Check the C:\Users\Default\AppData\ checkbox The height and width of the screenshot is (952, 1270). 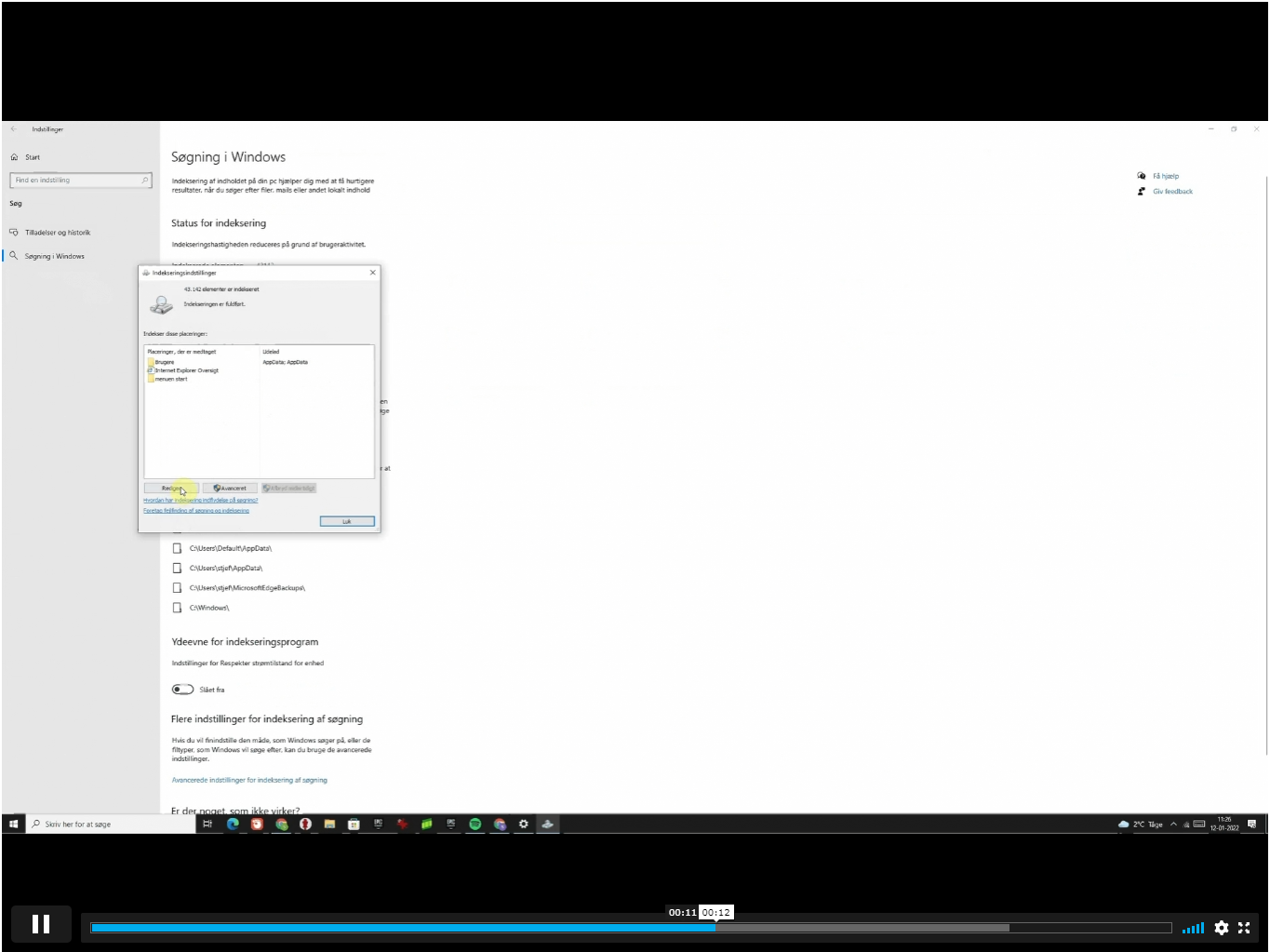(177, 548)
